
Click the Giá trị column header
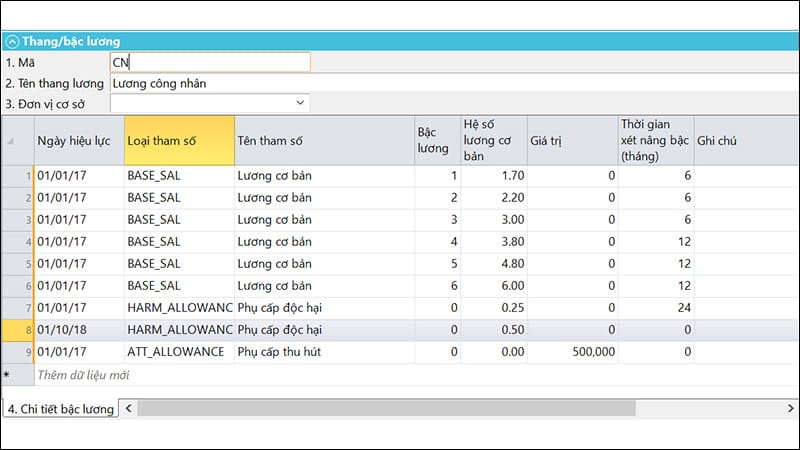coord(572,140)
